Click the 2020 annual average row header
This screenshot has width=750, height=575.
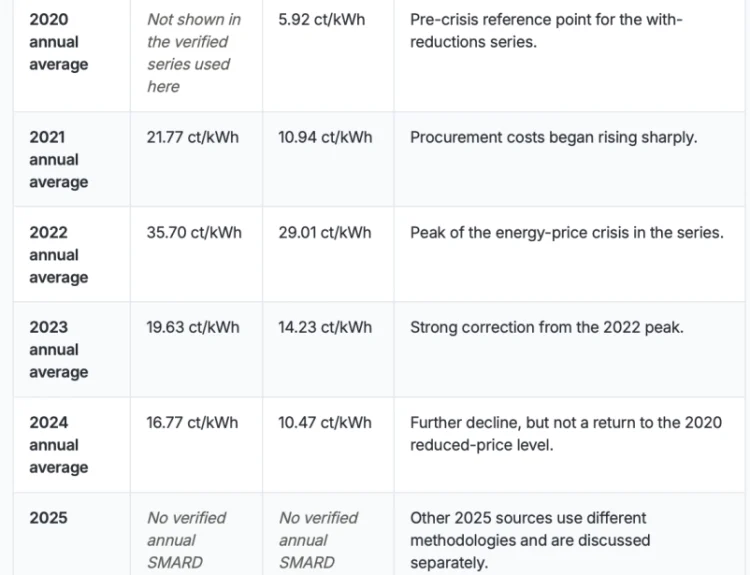[58, 42]
